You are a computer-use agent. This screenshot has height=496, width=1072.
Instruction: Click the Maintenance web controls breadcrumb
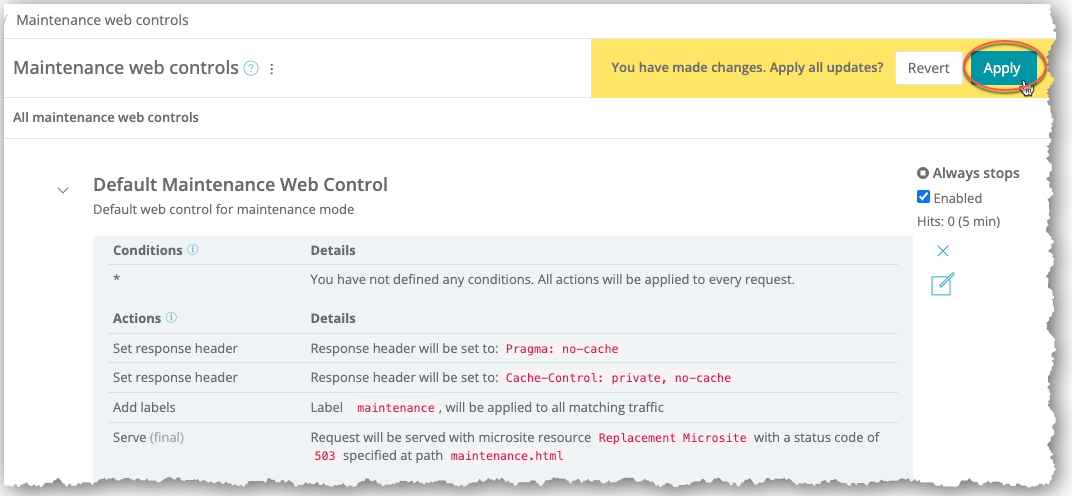(x=102, y=20)
